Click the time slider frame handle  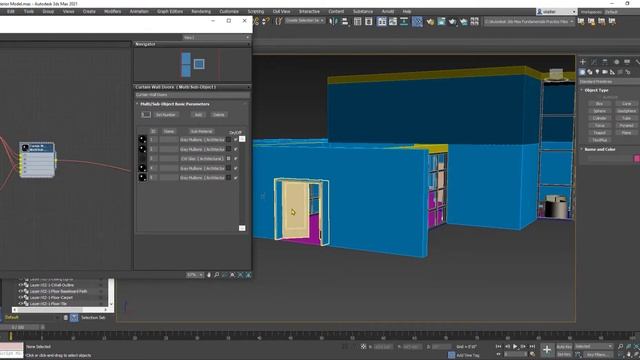point(19,327)
